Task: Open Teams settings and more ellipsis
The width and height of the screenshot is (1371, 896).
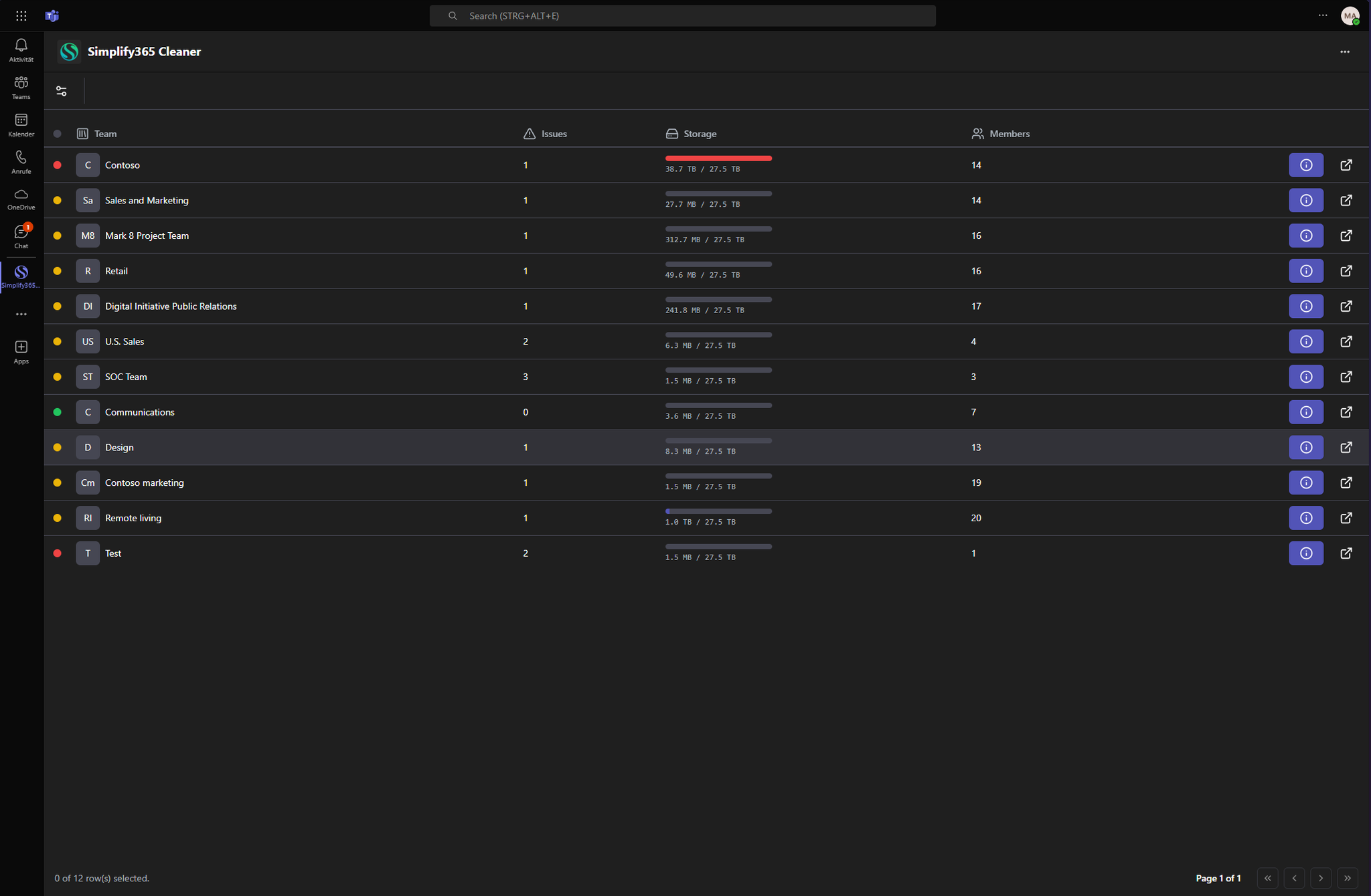Action: pyautogui.click(x=1322, y=15)
